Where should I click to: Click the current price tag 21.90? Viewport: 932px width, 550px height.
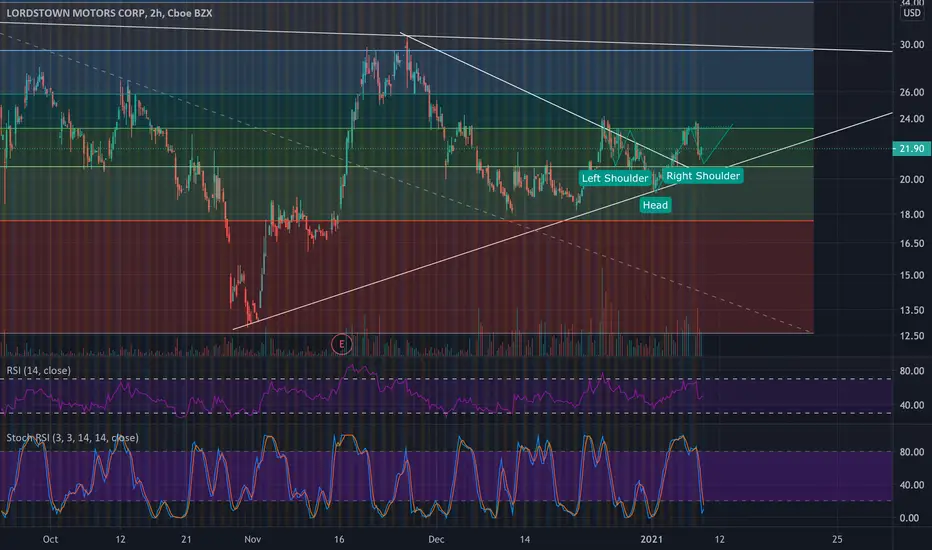pyautogui.click(x=912, y=149)
